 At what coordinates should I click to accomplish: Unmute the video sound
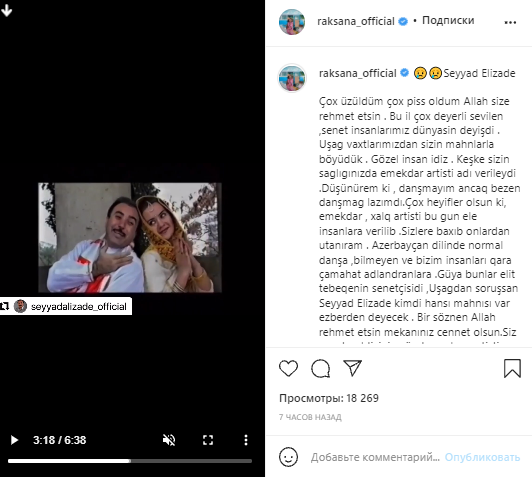[169, 440]
